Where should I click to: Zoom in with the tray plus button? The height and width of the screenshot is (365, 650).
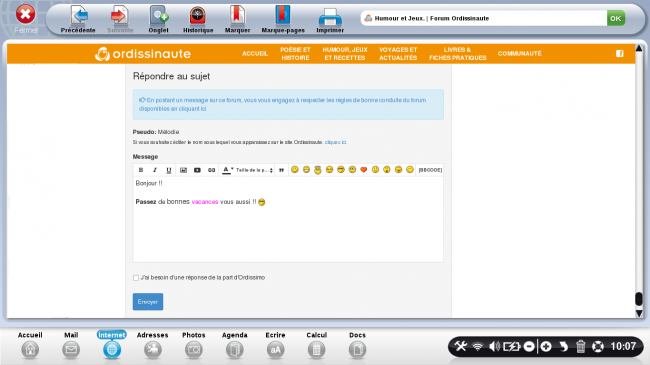click(x=546, y=346)
